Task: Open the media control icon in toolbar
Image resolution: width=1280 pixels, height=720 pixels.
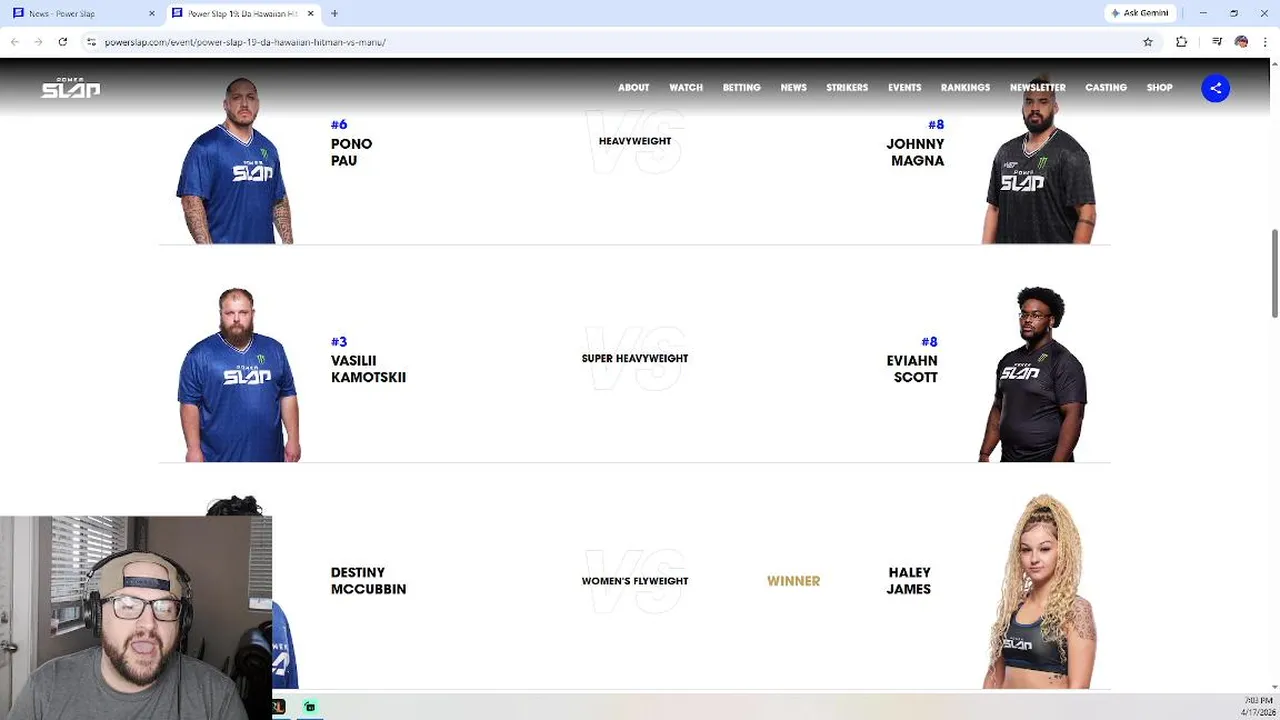Action: point(1217,42)
